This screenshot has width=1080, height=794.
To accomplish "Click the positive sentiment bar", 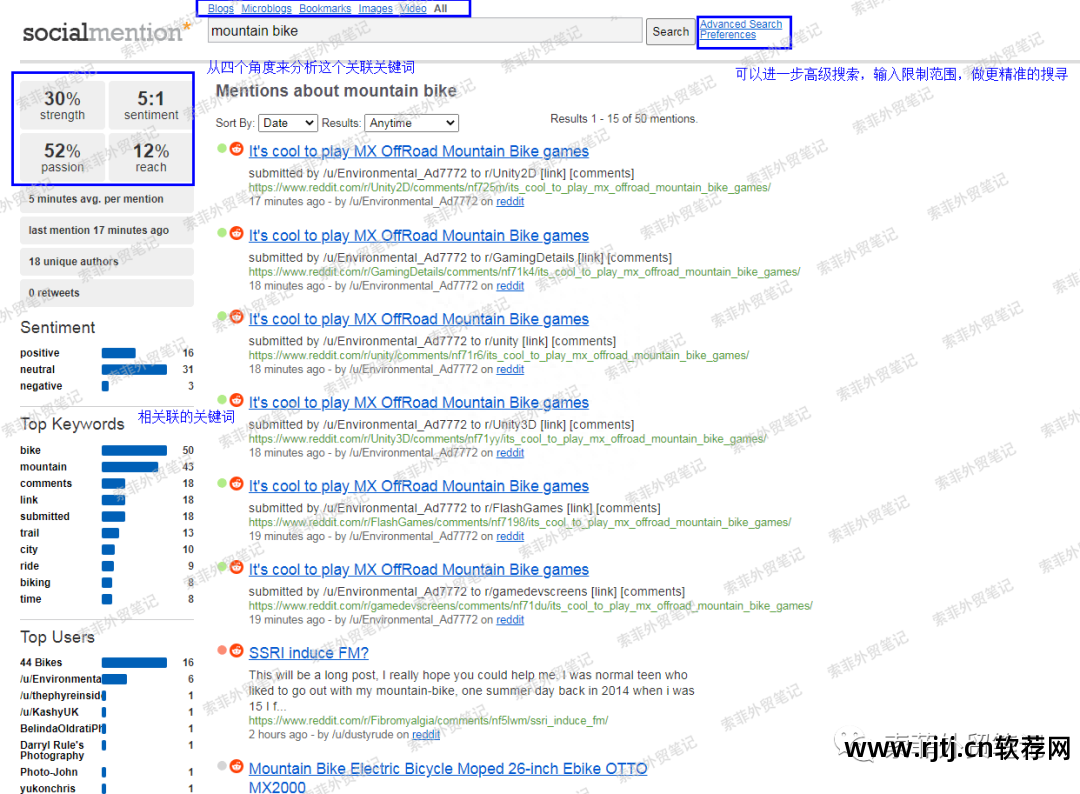I will [118, 353].
